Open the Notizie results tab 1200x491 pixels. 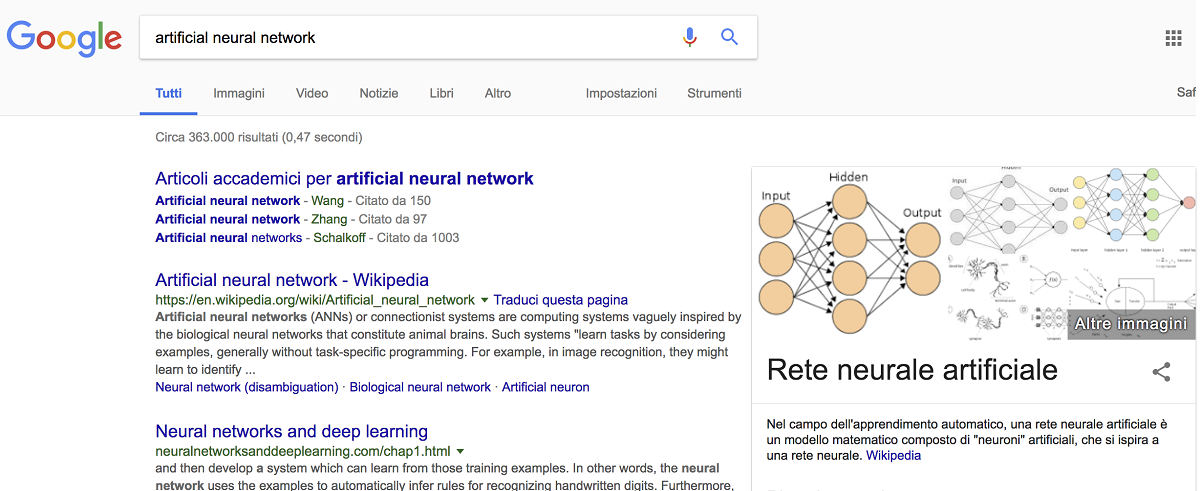point(379,94)
